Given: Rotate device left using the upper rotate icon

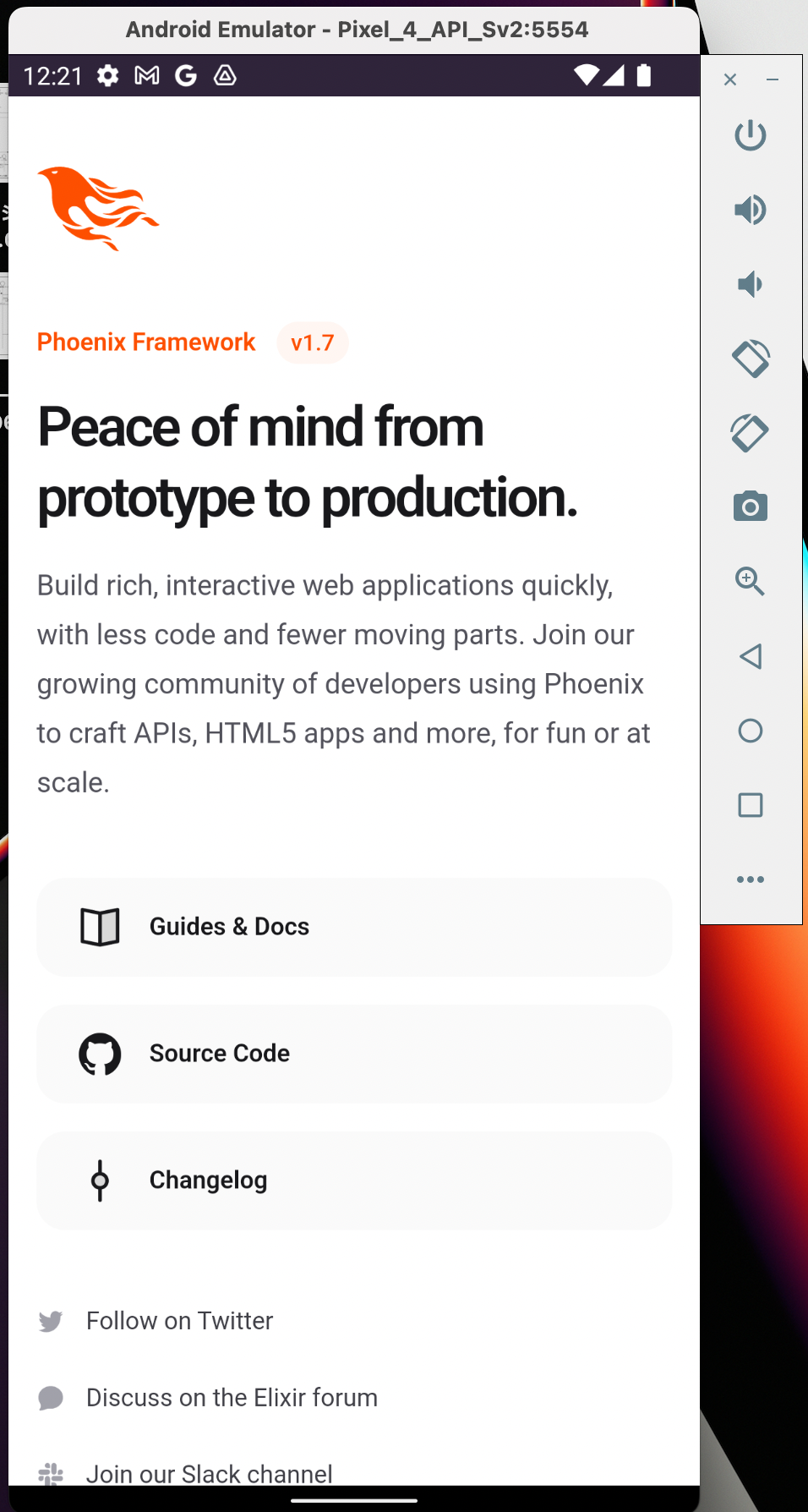Looking at the screenshot, I should [x=750, y=359].
